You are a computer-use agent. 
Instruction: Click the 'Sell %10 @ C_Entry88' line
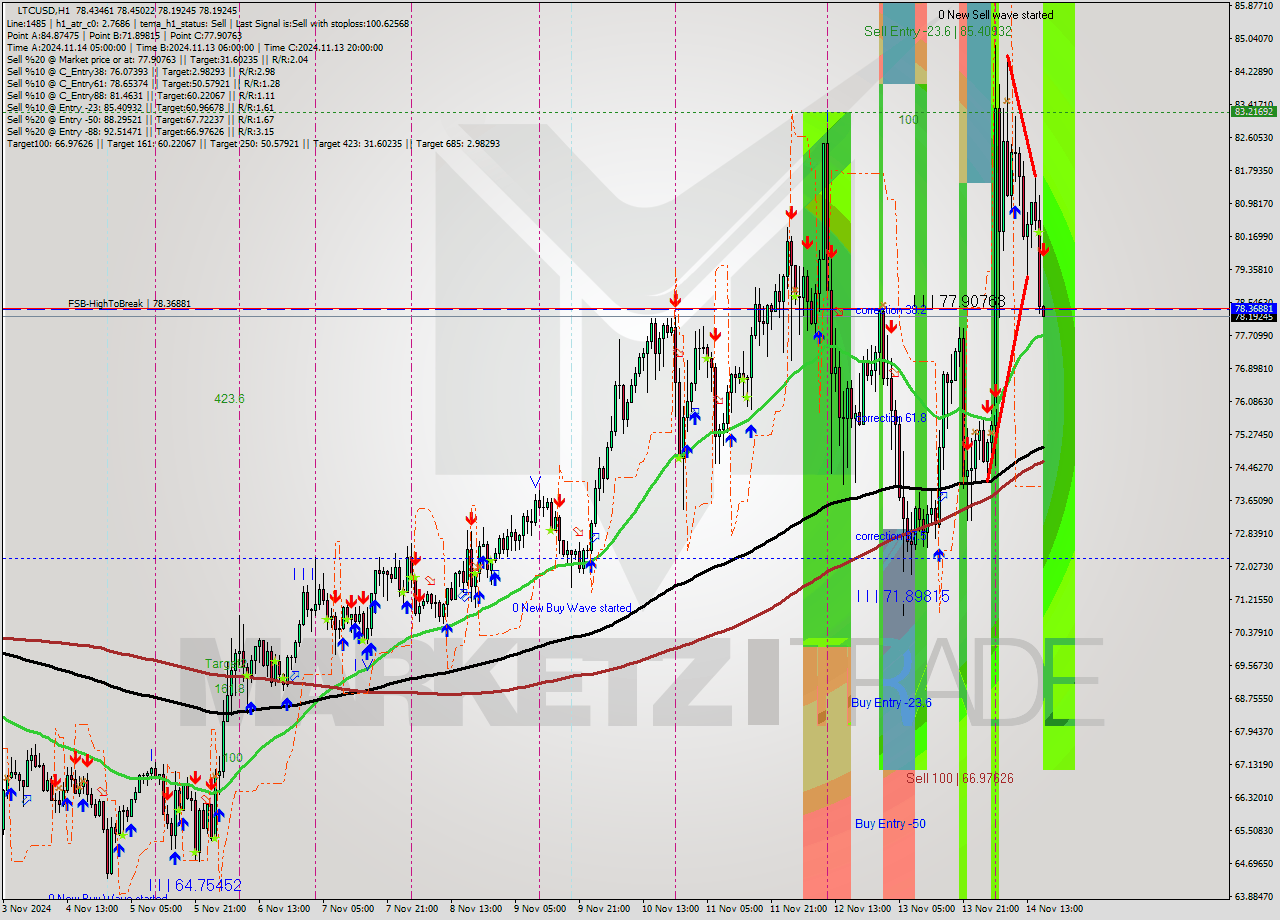tap(143, 95)
